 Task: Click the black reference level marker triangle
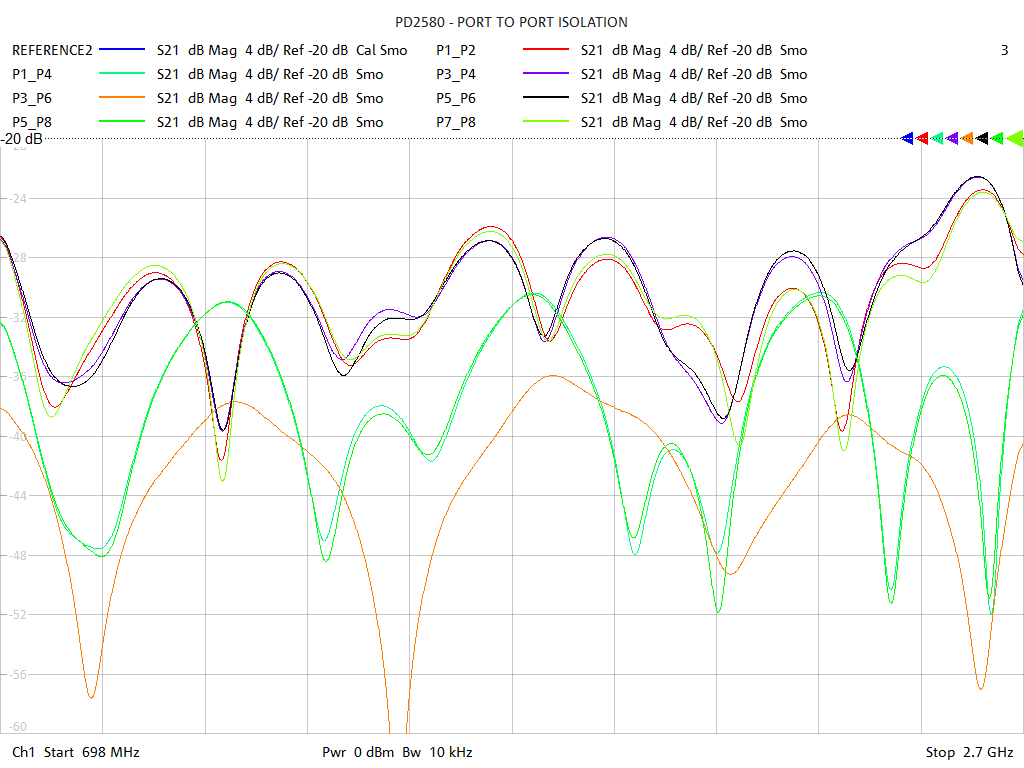(x=982, y=138)
